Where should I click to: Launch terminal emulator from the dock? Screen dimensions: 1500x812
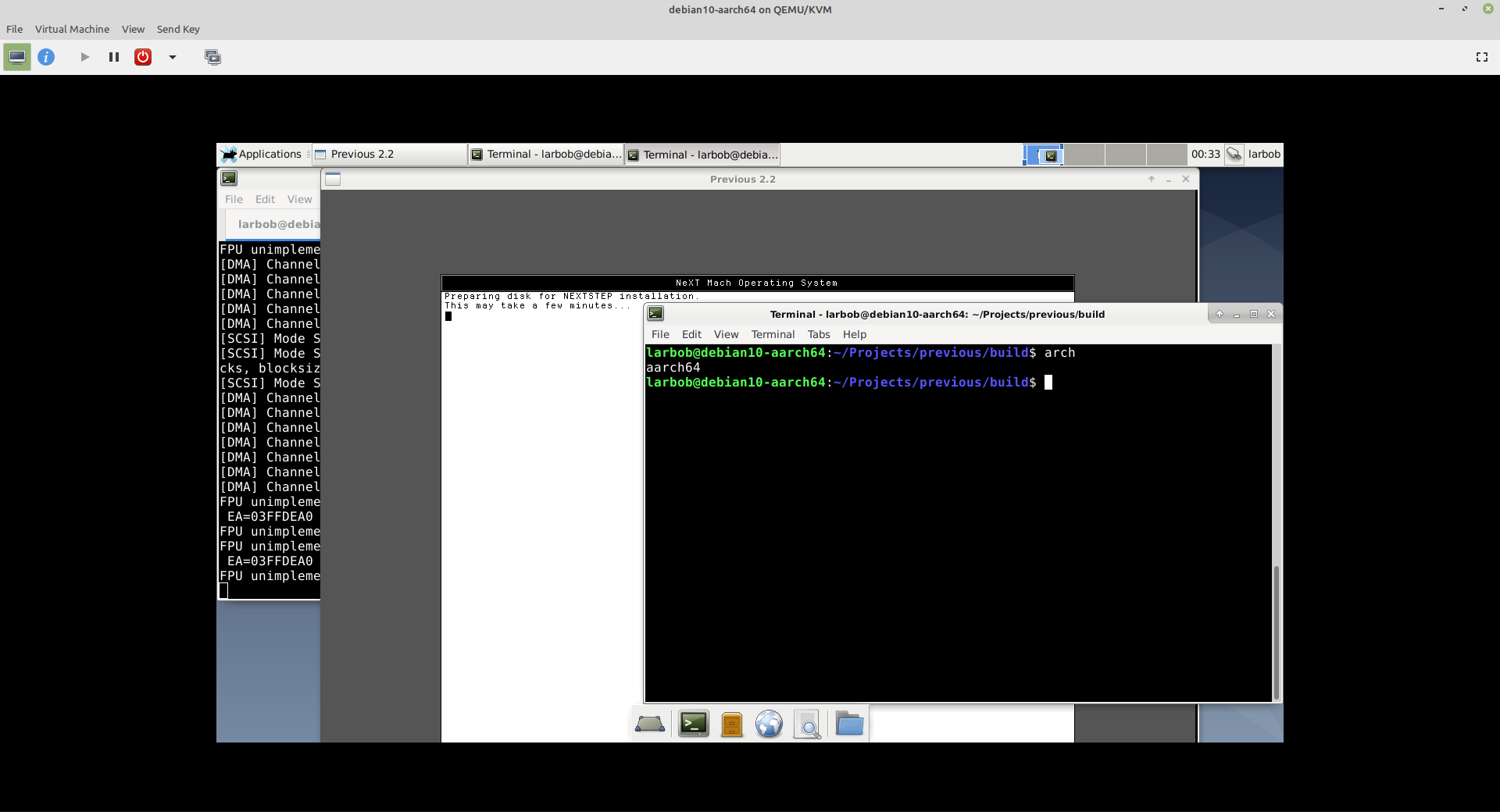[x=693, y=725]
